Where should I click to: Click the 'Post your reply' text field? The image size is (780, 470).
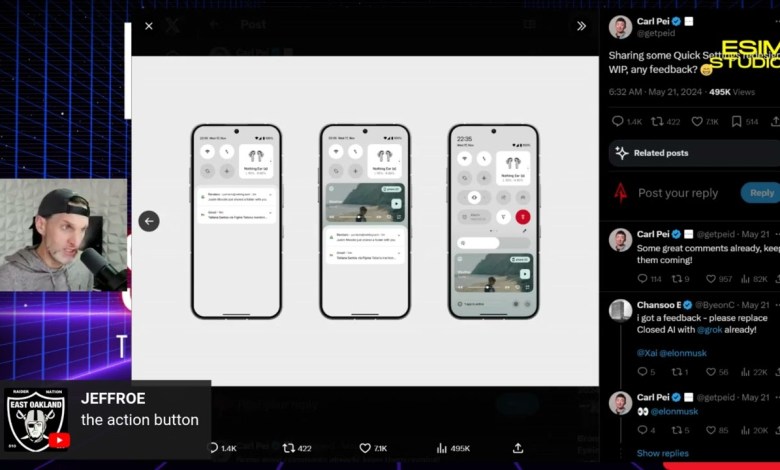[x=678, y=193]
